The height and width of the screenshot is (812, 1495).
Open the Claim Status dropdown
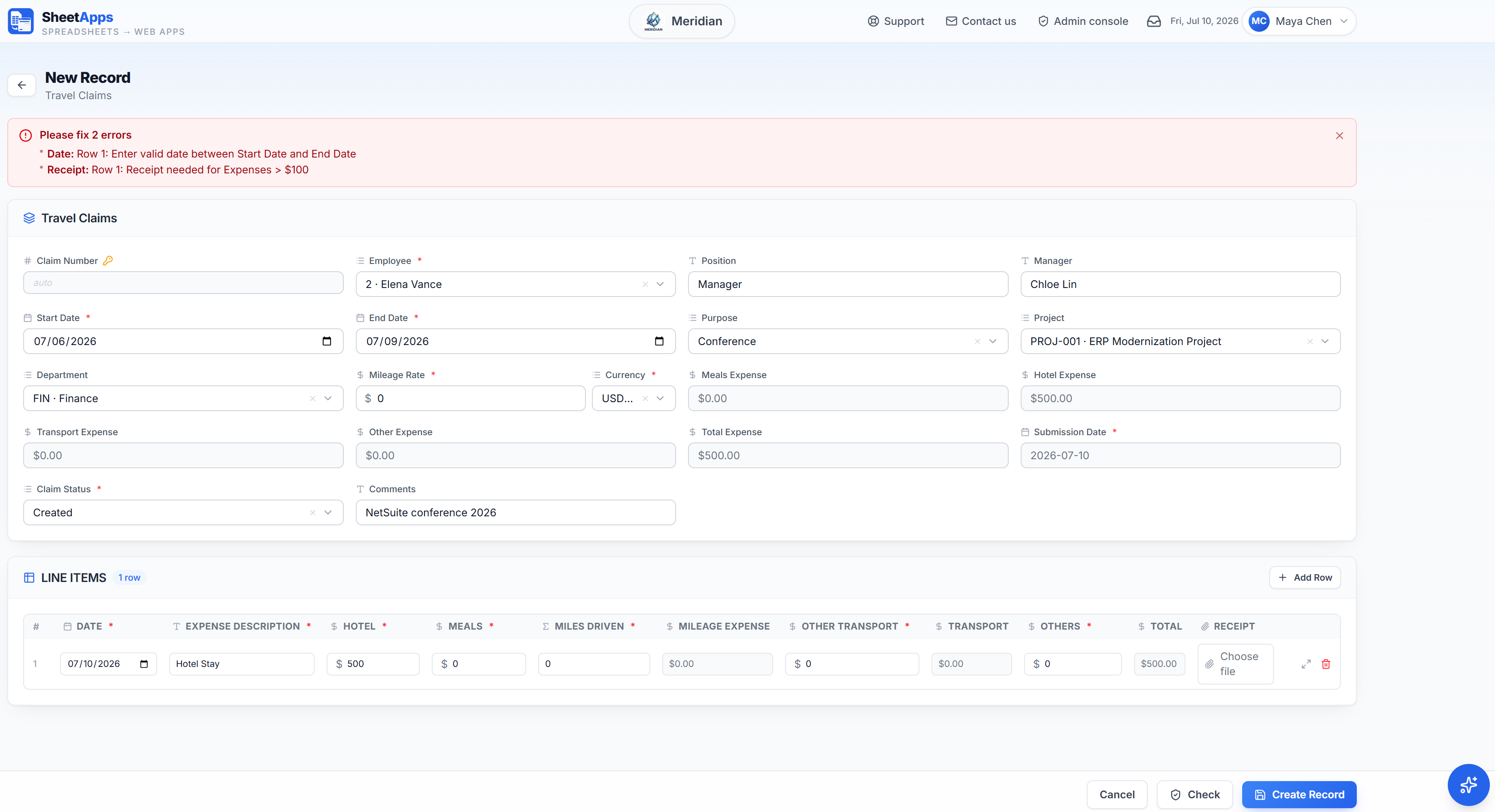[x=328, y=512]
